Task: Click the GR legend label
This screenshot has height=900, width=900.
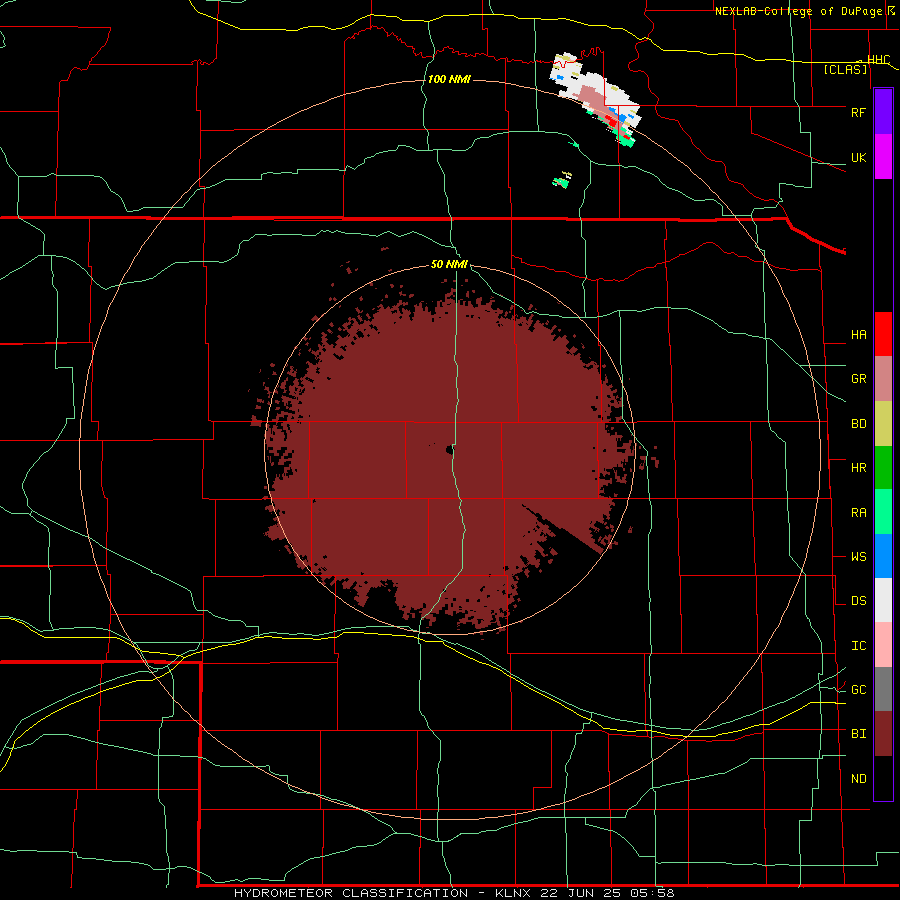Action: 858,379
